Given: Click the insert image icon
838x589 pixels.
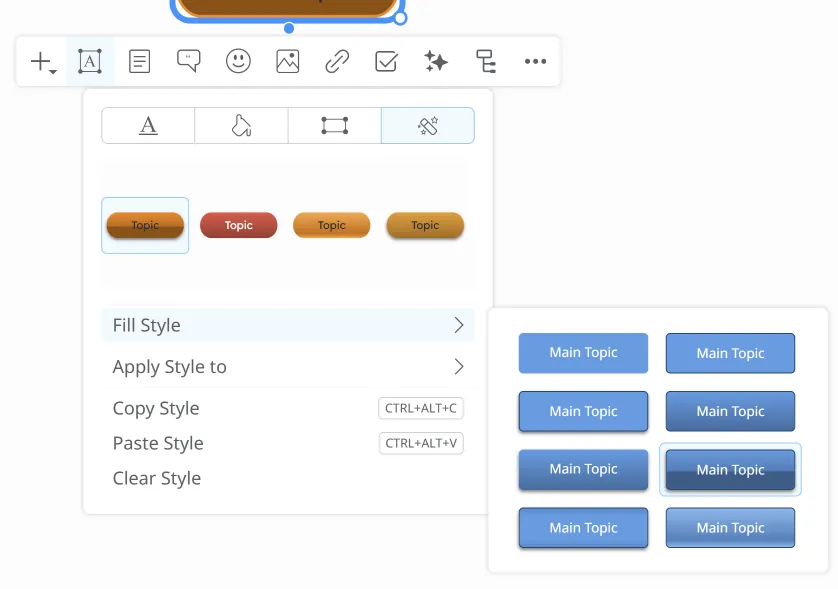Looking at the screenshot, I should pos(288,62).
